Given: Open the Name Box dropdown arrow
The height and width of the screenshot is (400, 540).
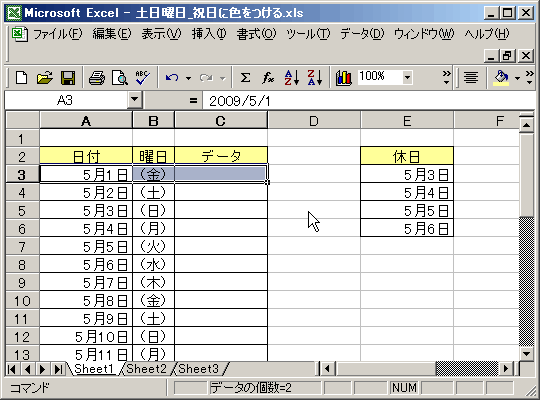Looking at the screenshot, I should point(135,100).
